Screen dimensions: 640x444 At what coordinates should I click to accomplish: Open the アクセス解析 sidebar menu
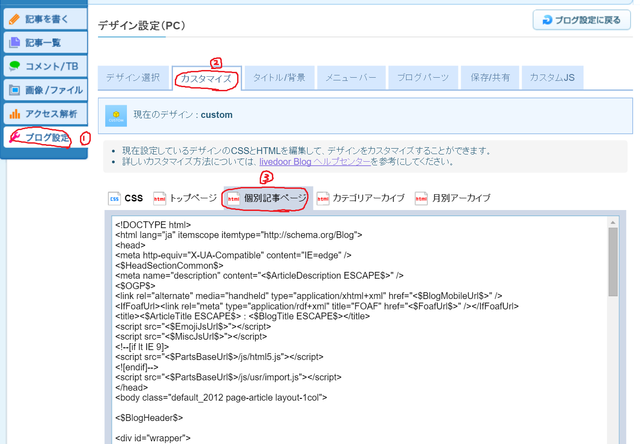45,113
